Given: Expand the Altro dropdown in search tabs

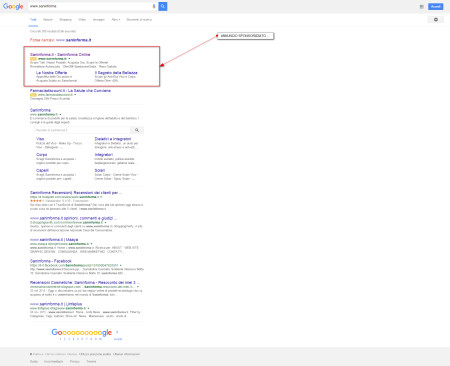Looking at the screenshot, I should (x=116, y=20).
